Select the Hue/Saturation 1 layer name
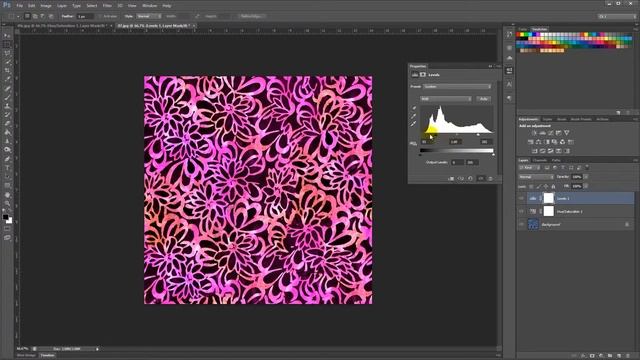640x360 pixels. [570, 211]
